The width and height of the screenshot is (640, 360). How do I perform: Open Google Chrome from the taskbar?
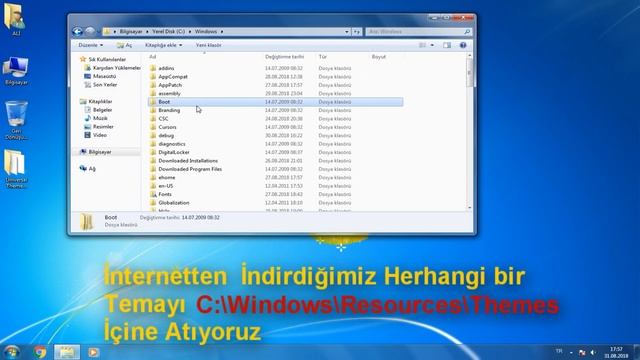pos(40,352)
